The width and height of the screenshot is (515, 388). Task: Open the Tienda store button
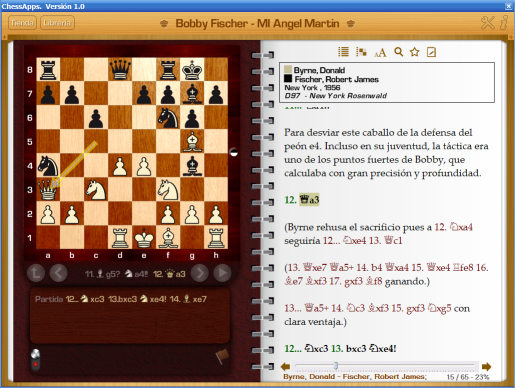(22, 23)
